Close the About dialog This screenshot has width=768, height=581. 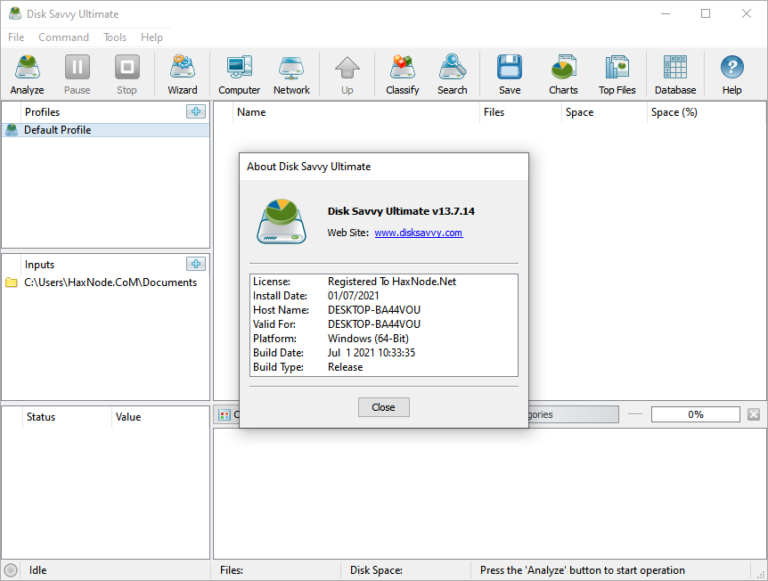(384, 407)
